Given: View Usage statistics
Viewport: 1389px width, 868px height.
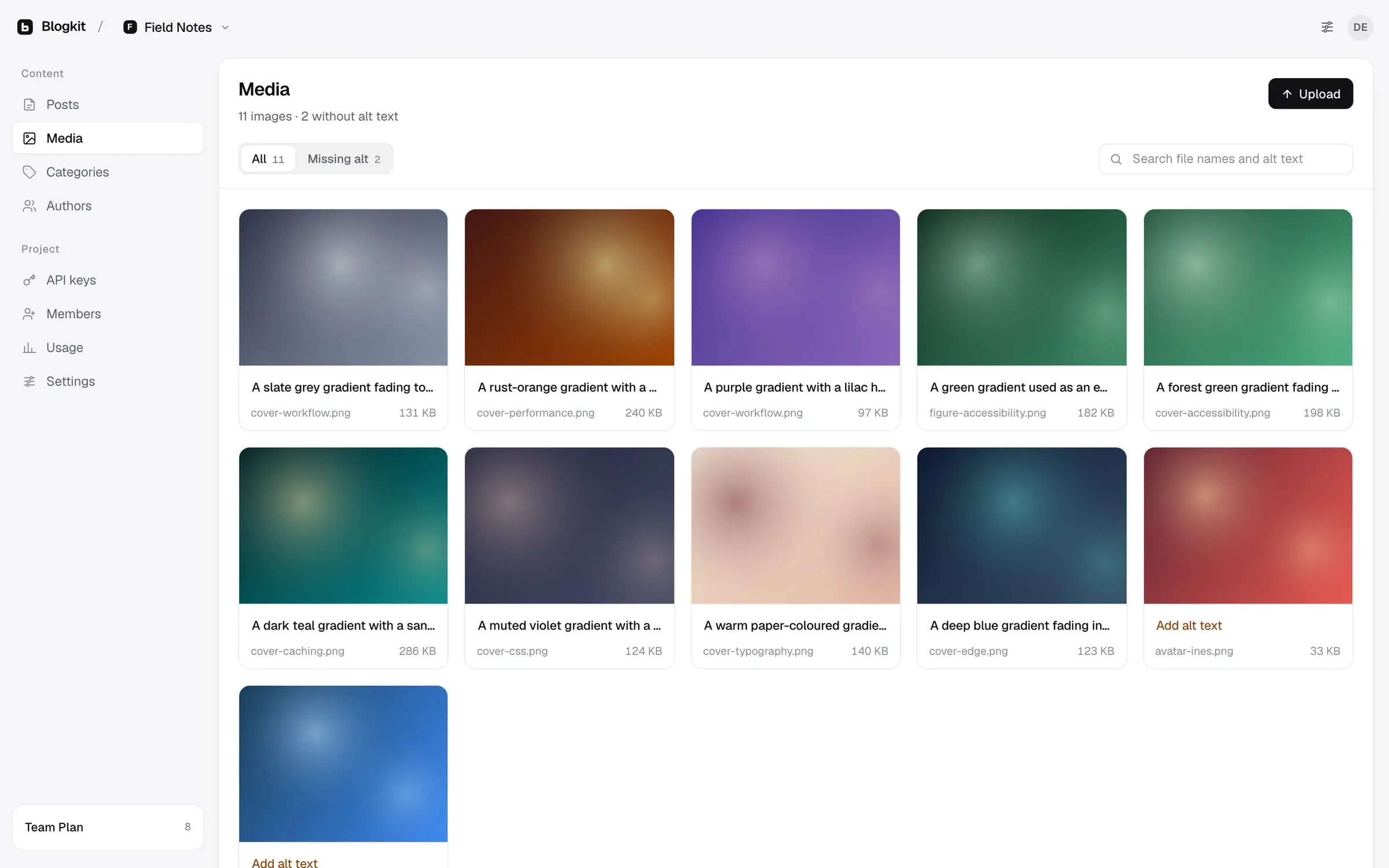Looking at the screenshot, I should click(x=108, y=348).
